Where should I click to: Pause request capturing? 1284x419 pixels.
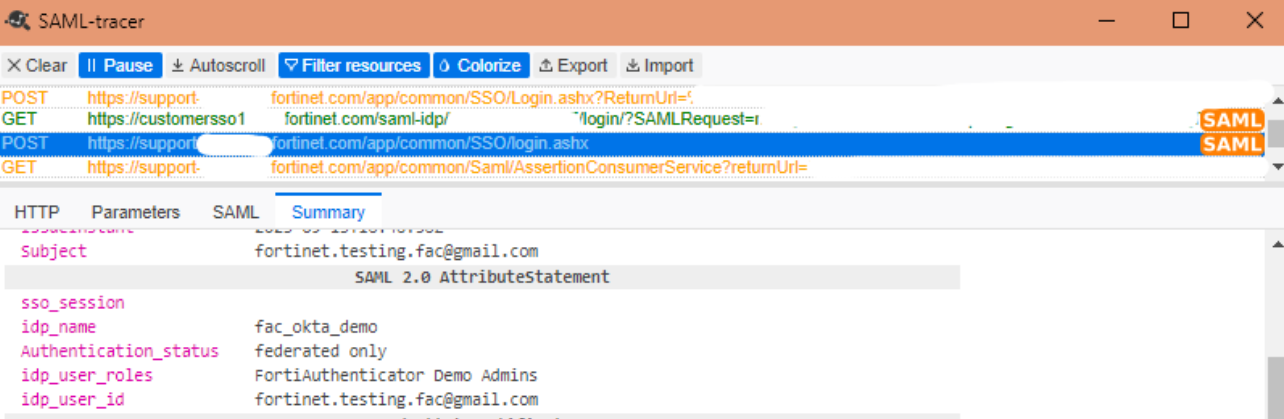pyautogui.click(x=118, y=66)
